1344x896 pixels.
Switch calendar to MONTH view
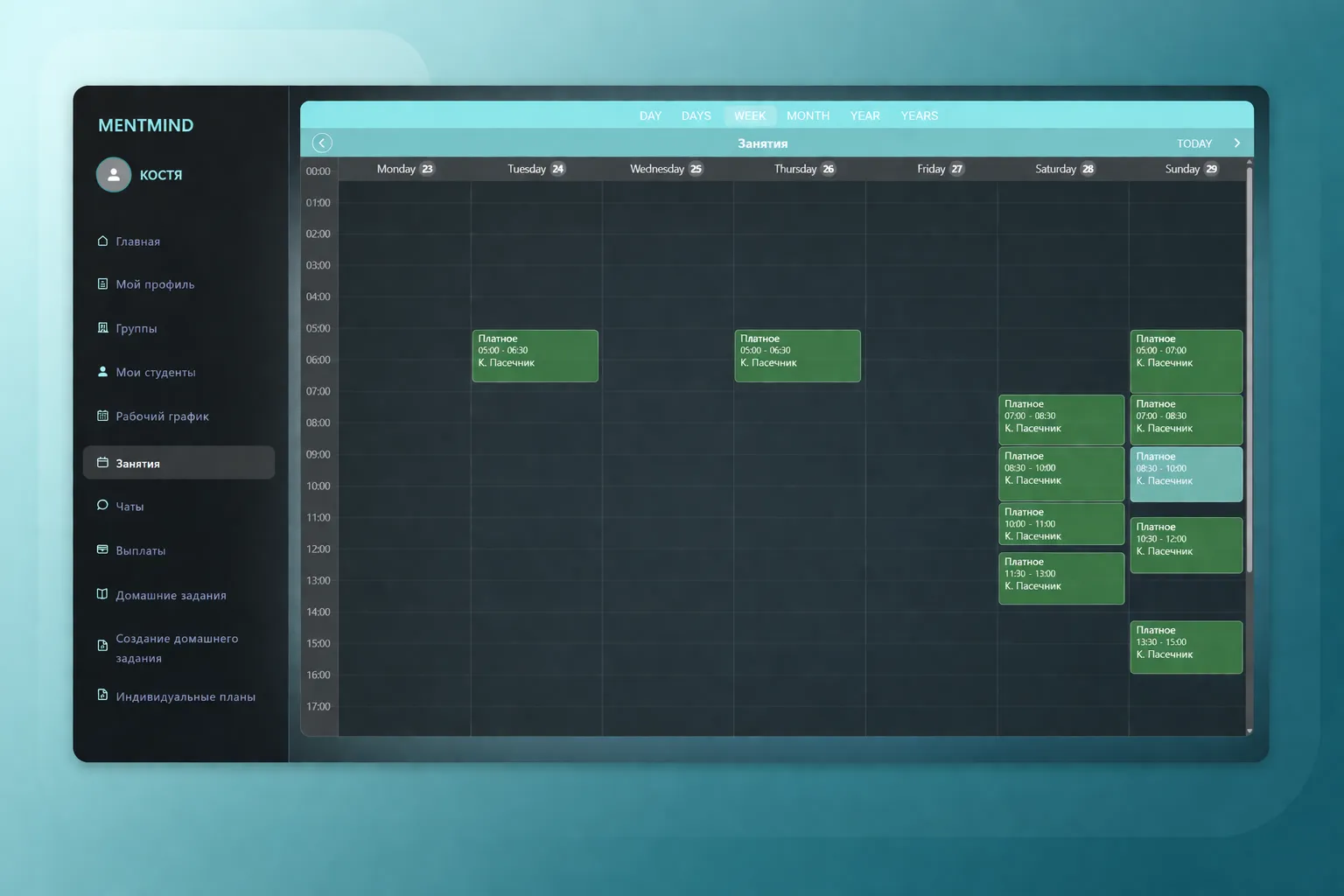808,115
